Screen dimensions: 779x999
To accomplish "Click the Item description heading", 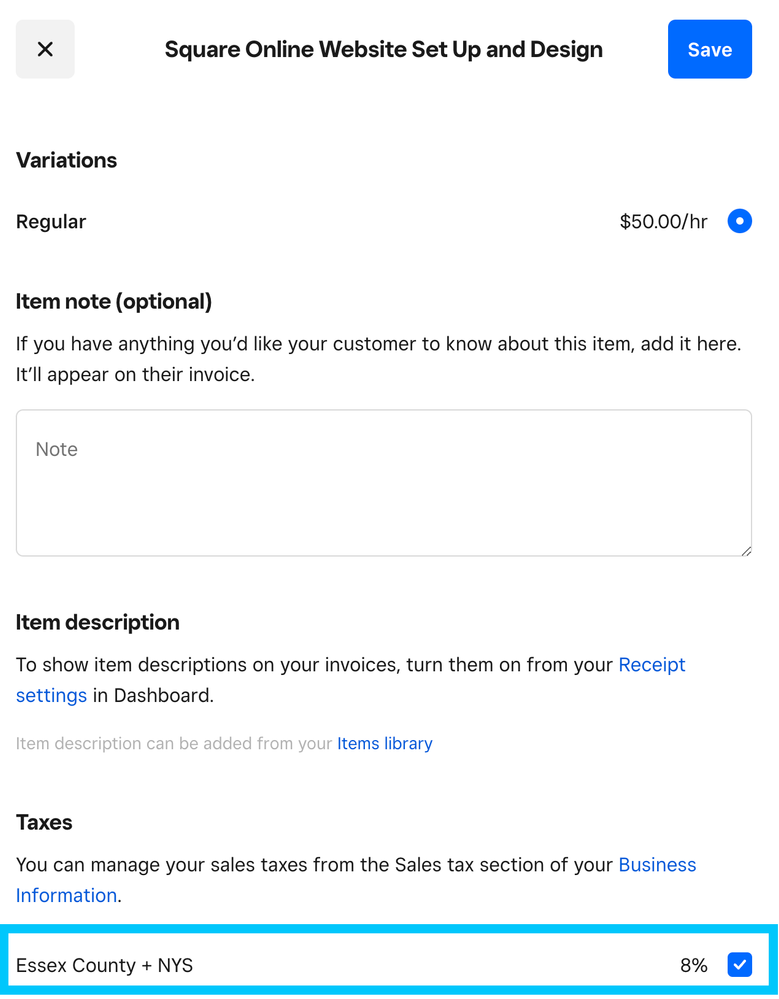I will [97, 622].
